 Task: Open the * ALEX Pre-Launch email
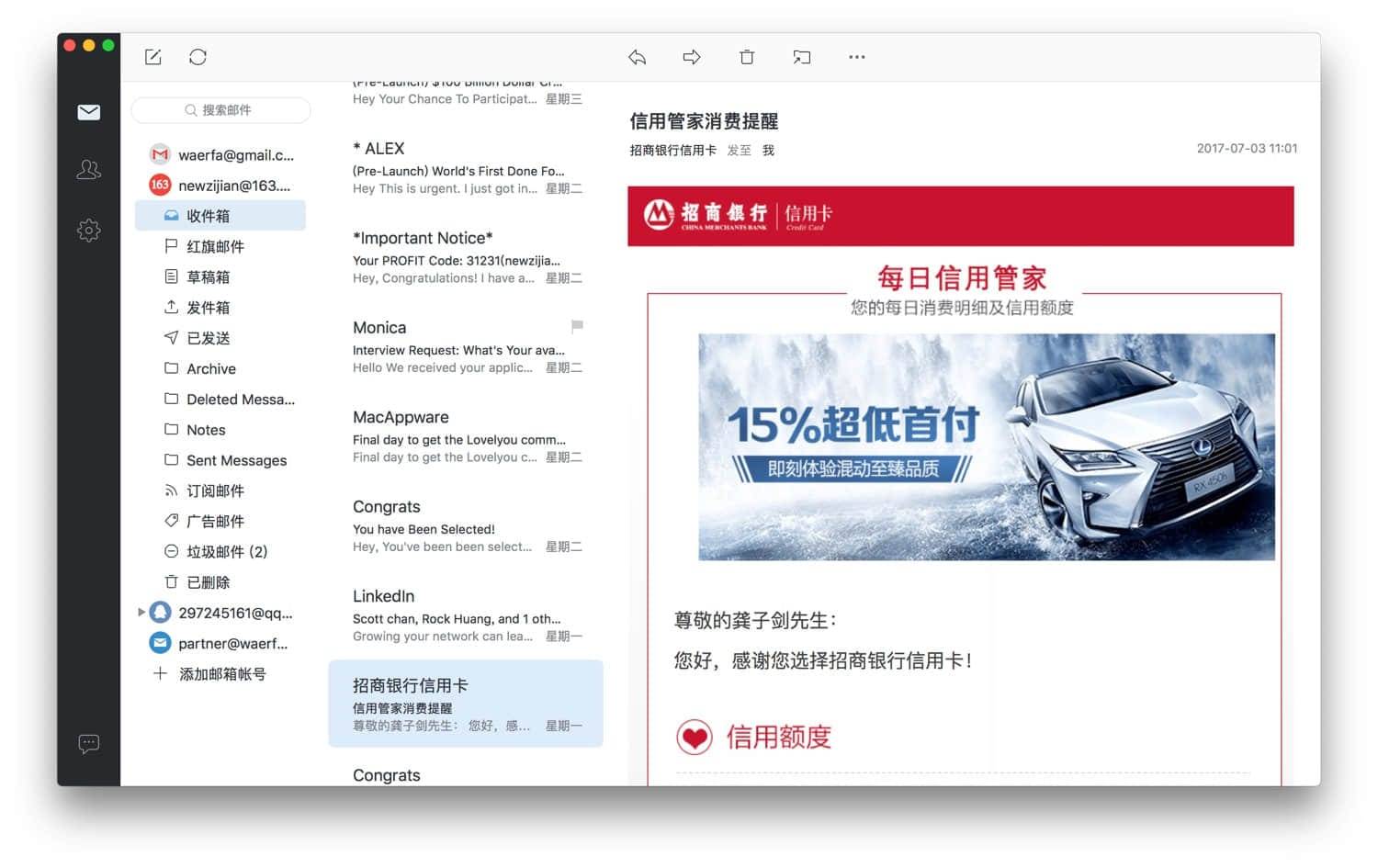point(466,167)
